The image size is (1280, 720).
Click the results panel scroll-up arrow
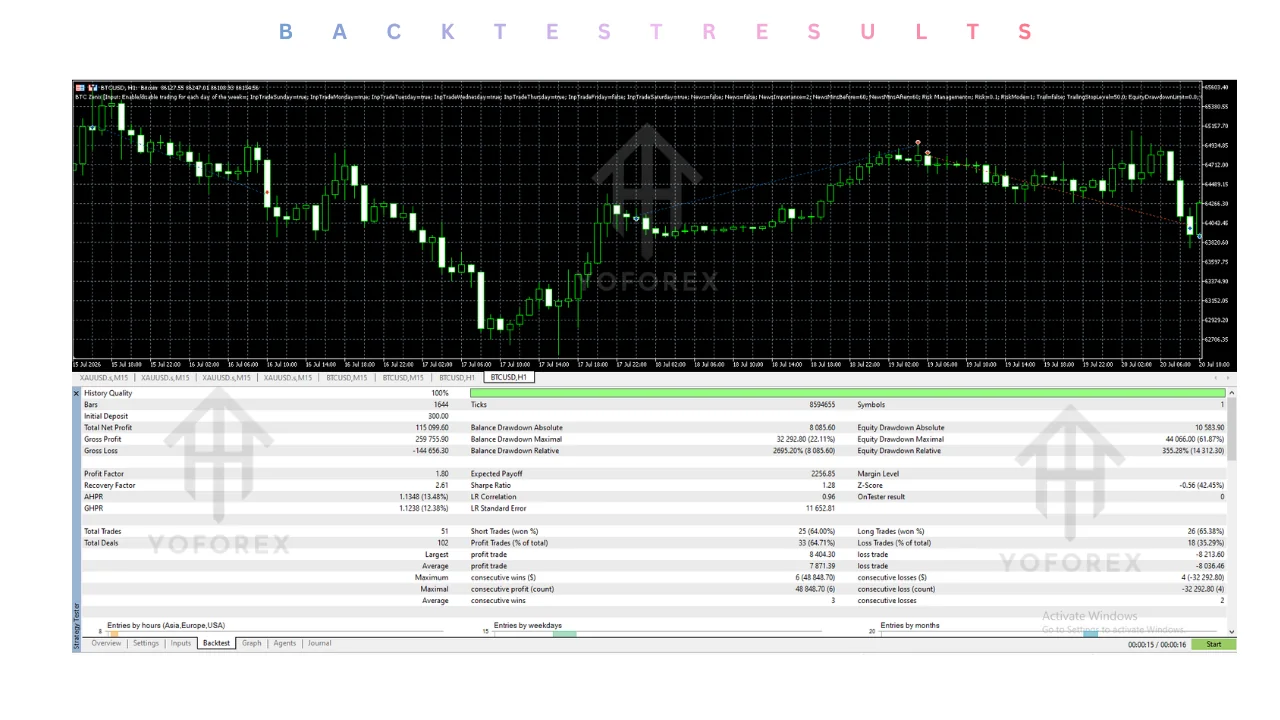pos(1232,393)
